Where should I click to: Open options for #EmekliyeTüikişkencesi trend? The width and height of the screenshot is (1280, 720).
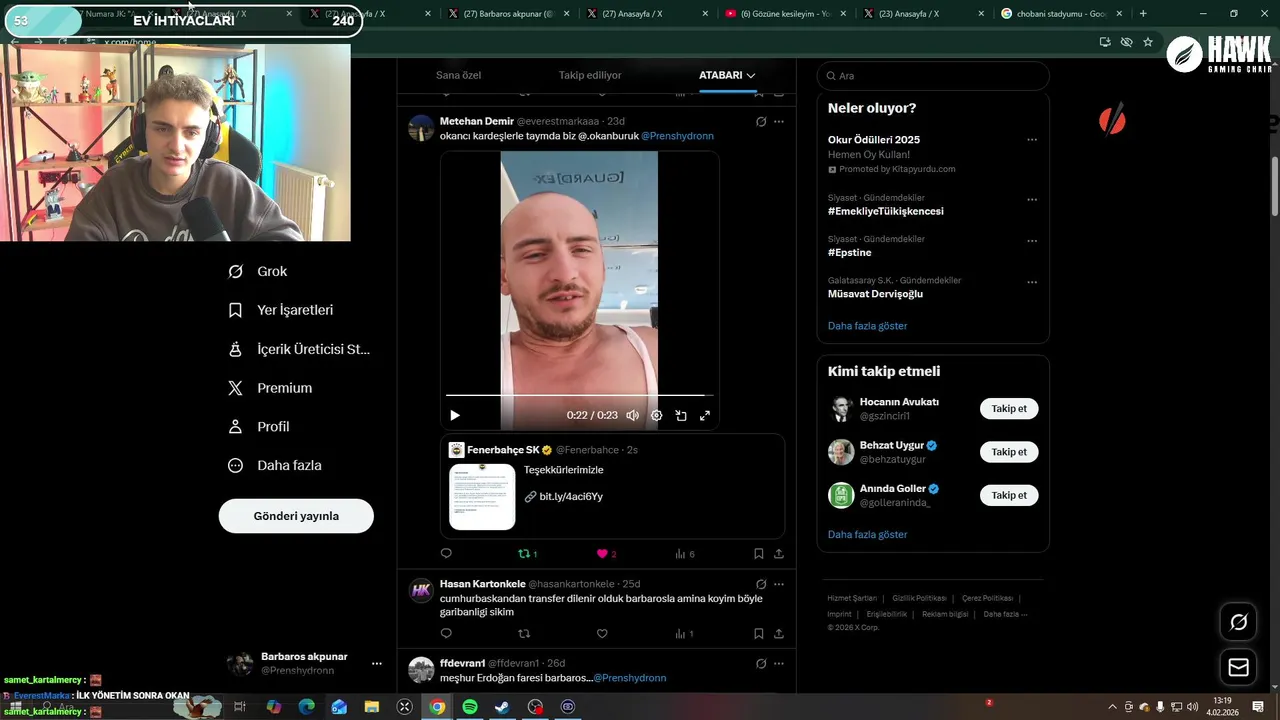click(x=1032, y=200)
